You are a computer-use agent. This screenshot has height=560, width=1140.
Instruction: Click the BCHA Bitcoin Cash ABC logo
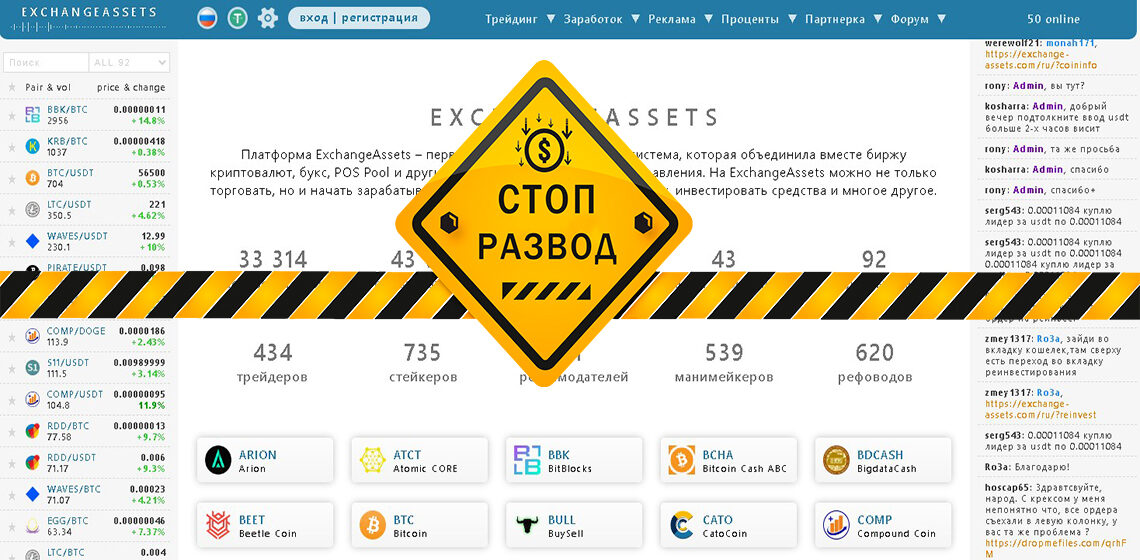pyautogui.click(x=682, y=460)
